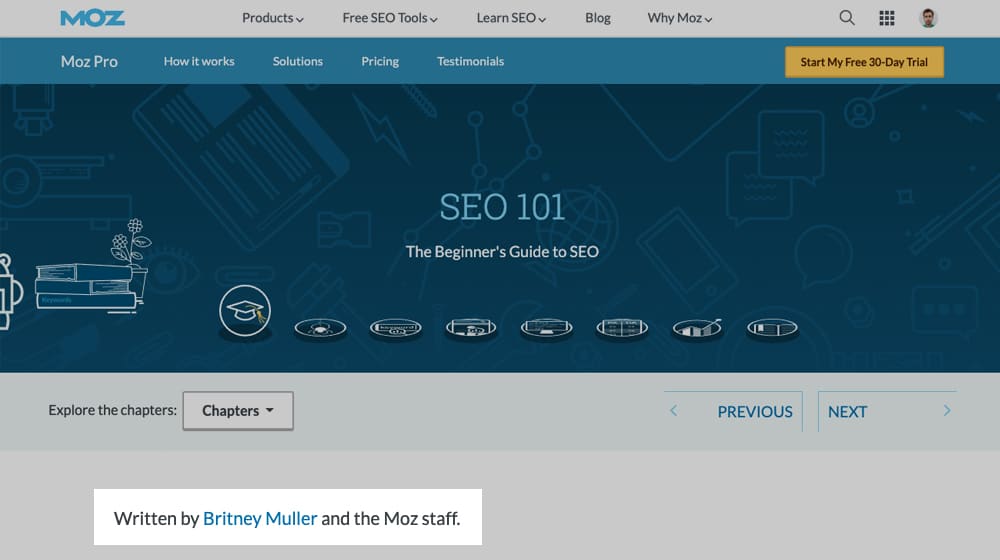Viewport: 1000px width, 560px height.
Task: Follow the Britney Muller author link
Action: 260,518
